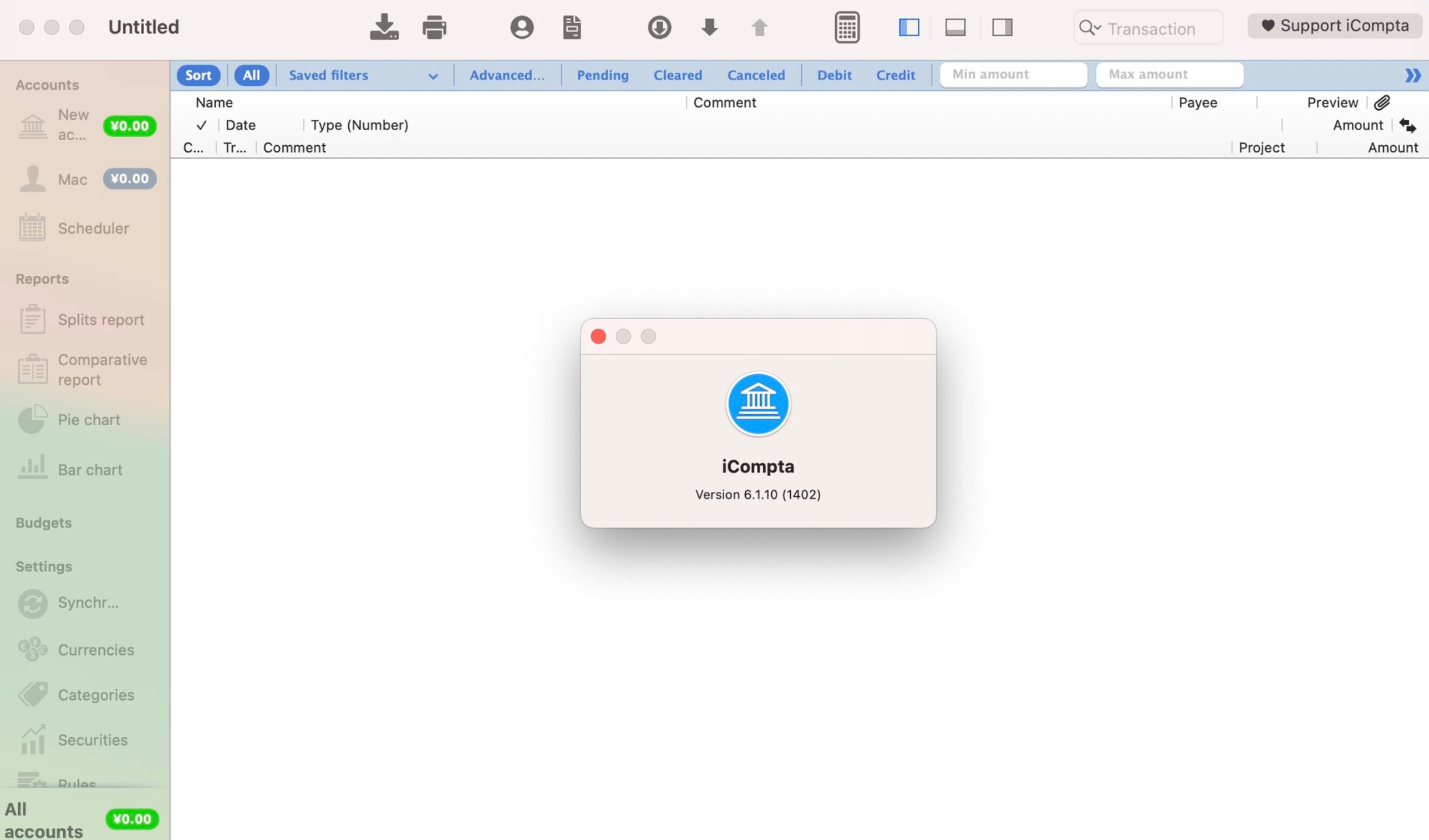The image size is (1429, 840).
Task: Open the Currencies settings icon
Action: click(x=32, y=649)
